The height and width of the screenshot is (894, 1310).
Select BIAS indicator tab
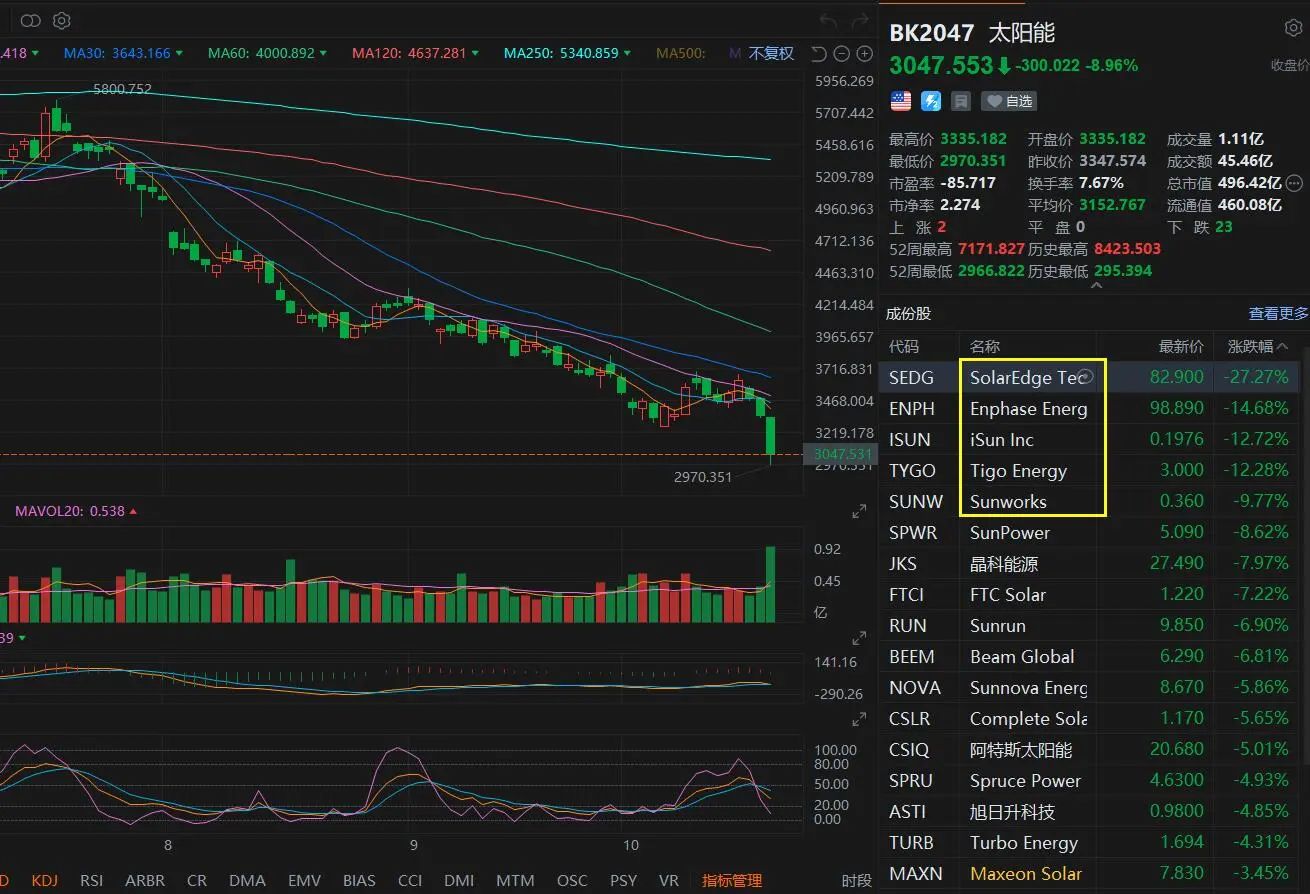coord(359,881)
